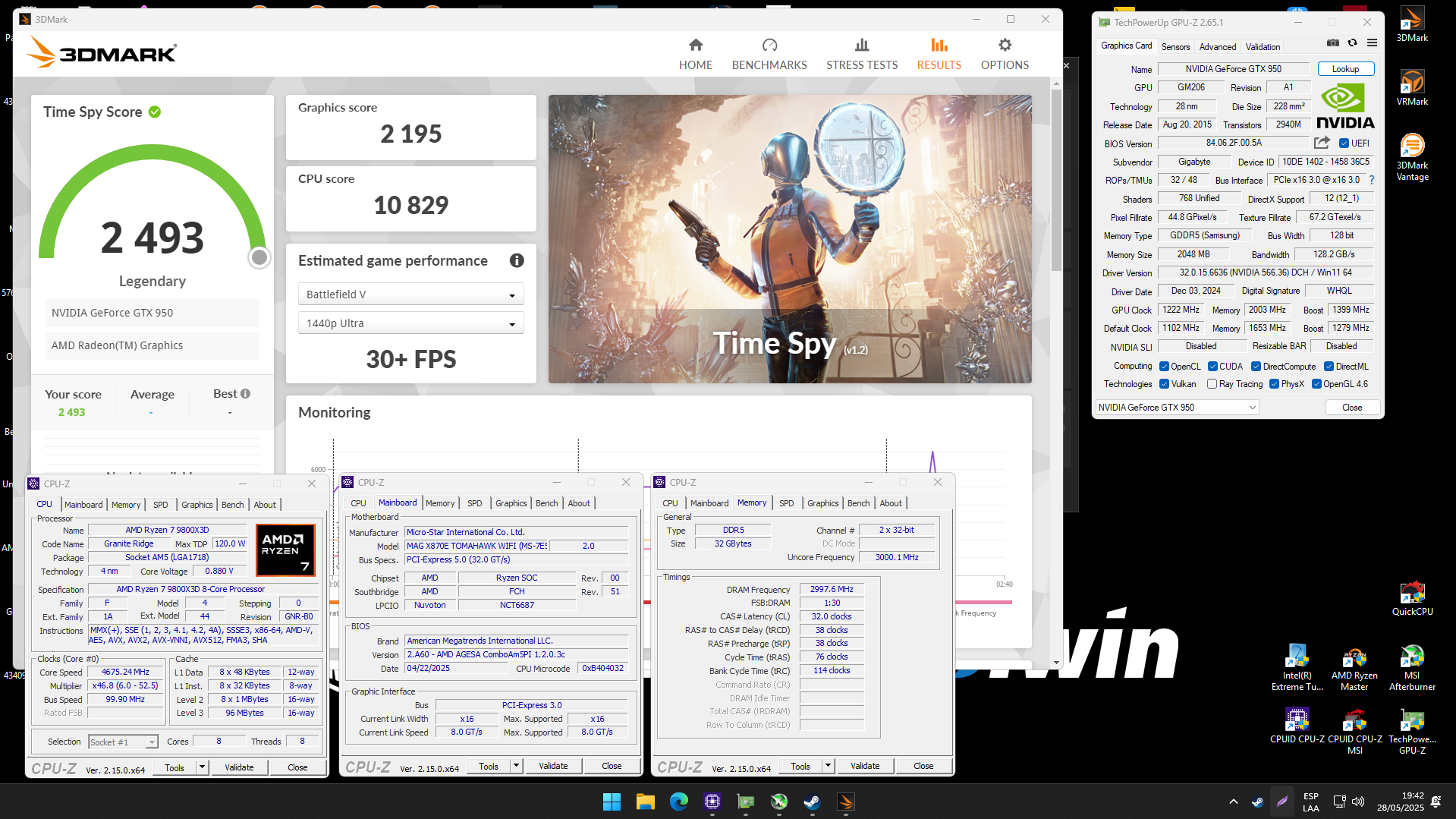This screenshot has height=819, width=1456.
Task: Toggle the DirectCompute checkbox
Action: point(1256,367)
